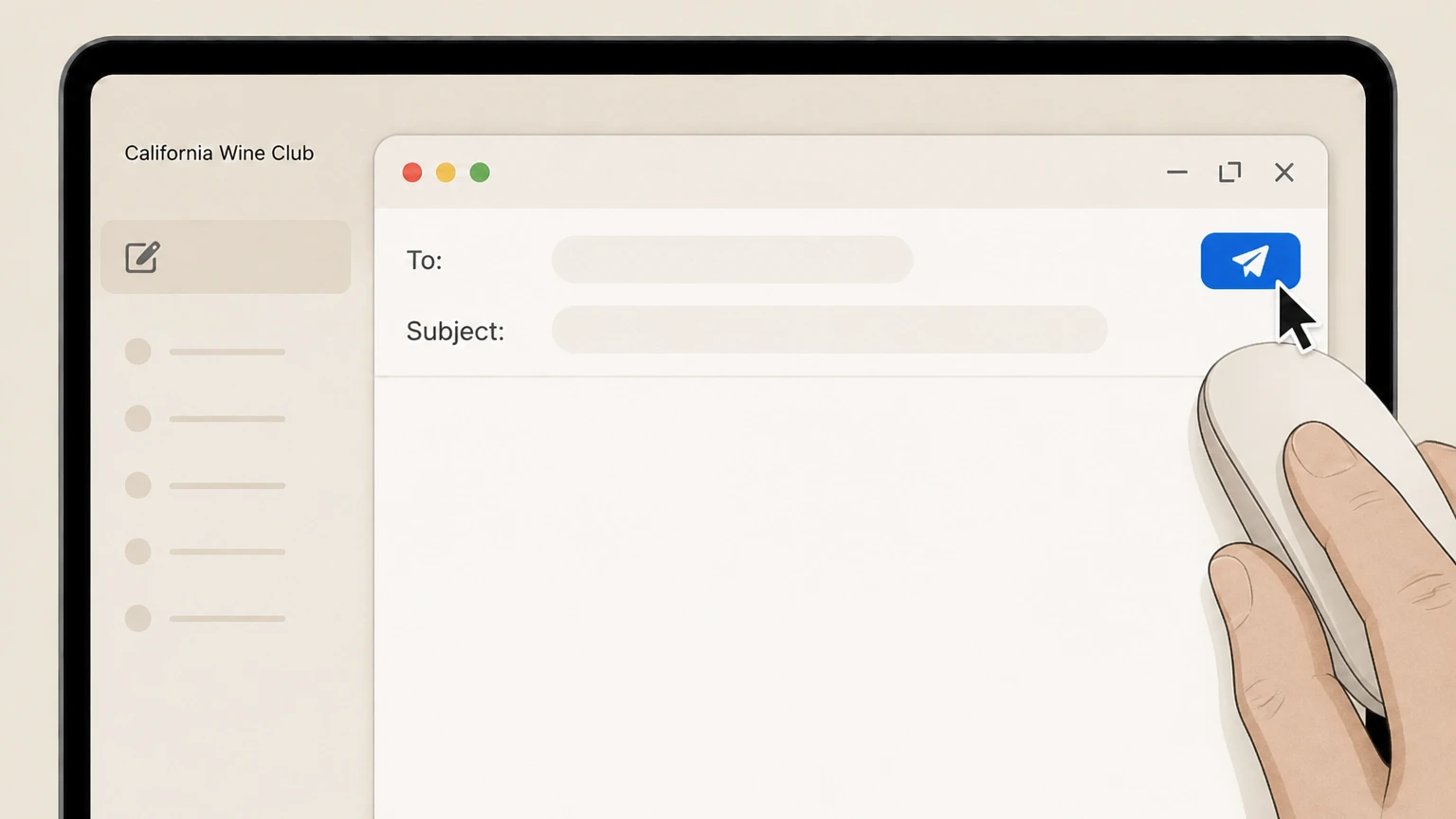Click the green zoom dot
This screenshot has width=1456, height=819.
[x=480, y=173]
